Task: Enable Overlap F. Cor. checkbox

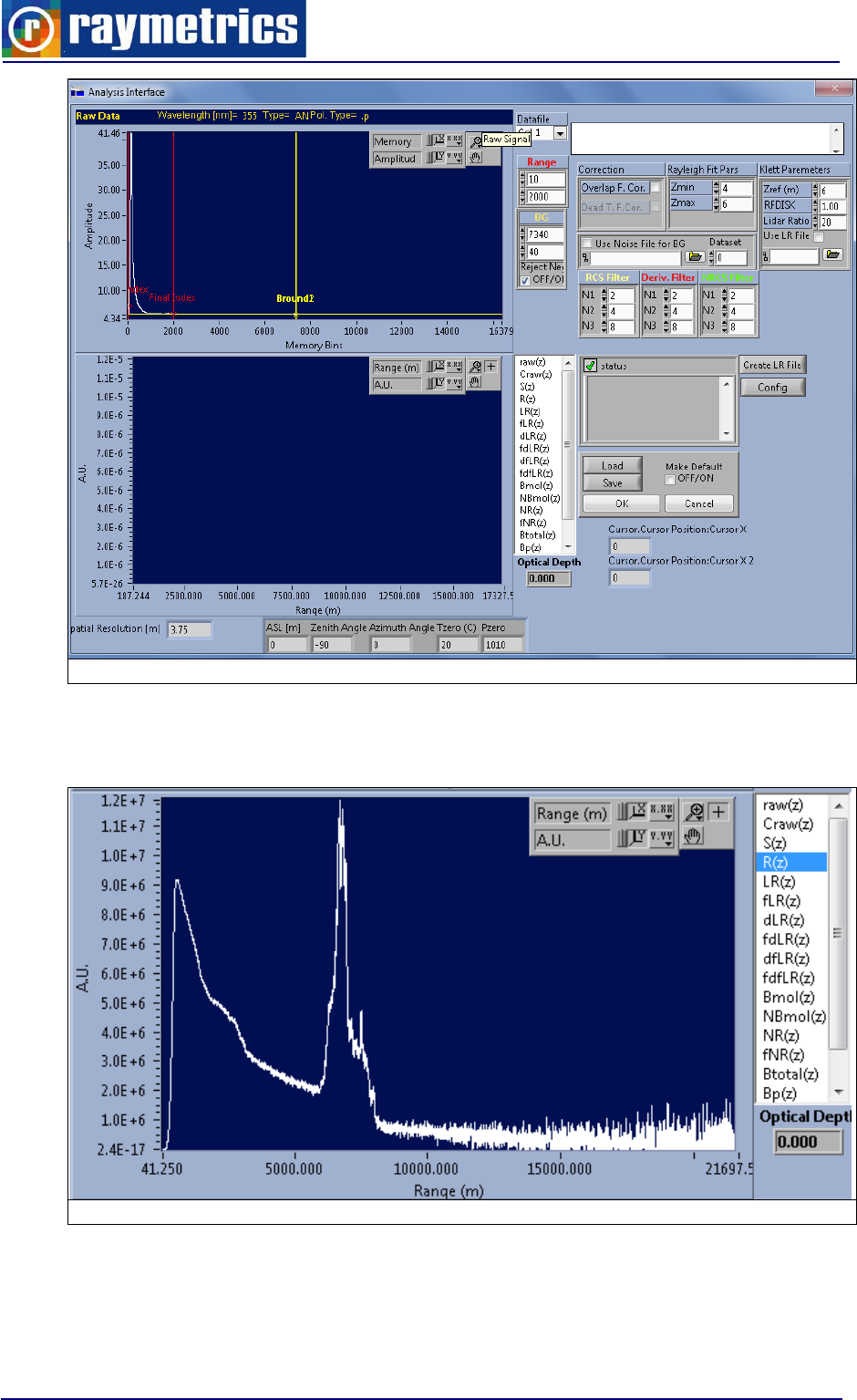Action: click(x=656, y=188)
